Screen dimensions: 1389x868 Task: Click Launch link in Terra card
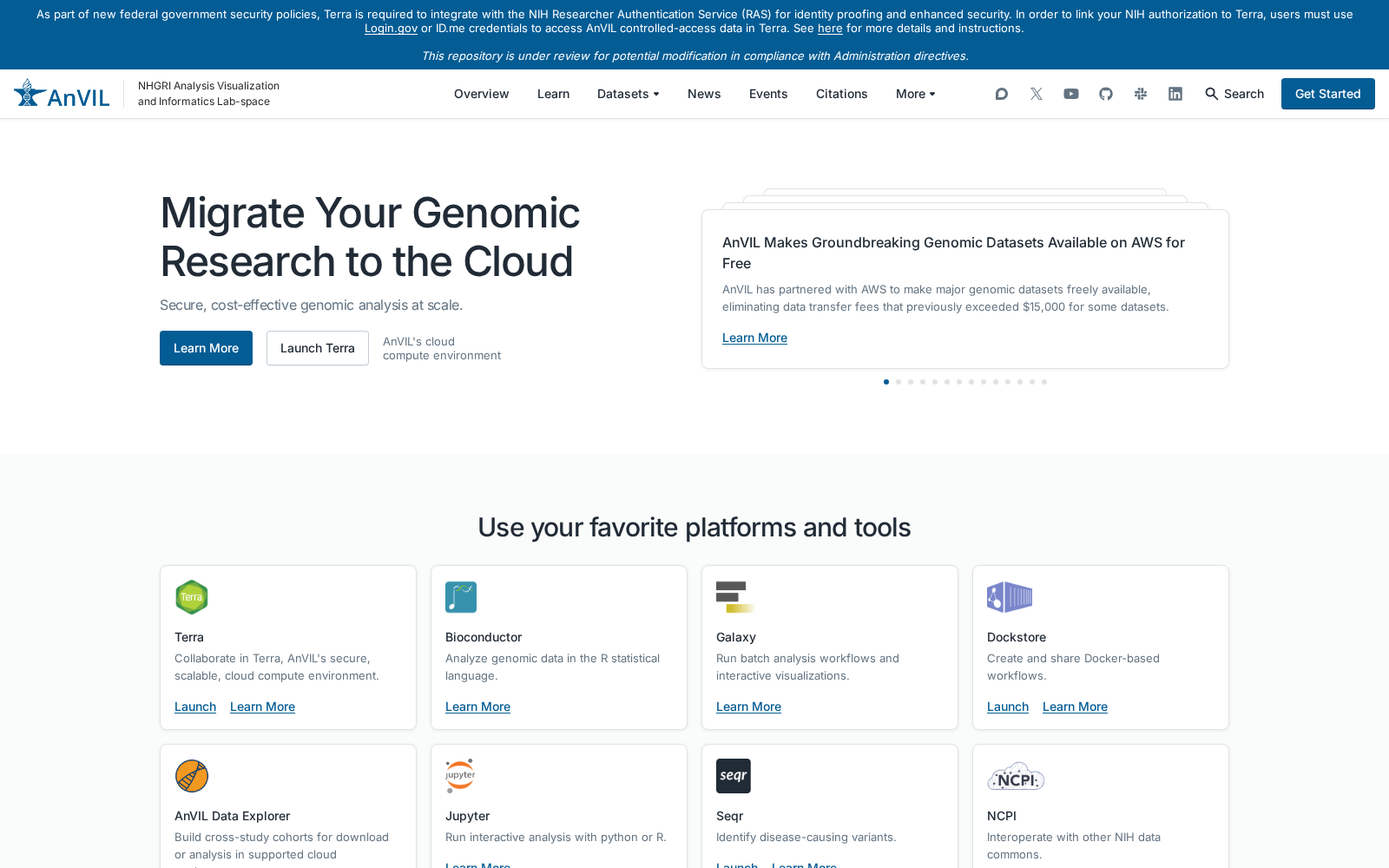pyautogui.click(x=195, y=707)
